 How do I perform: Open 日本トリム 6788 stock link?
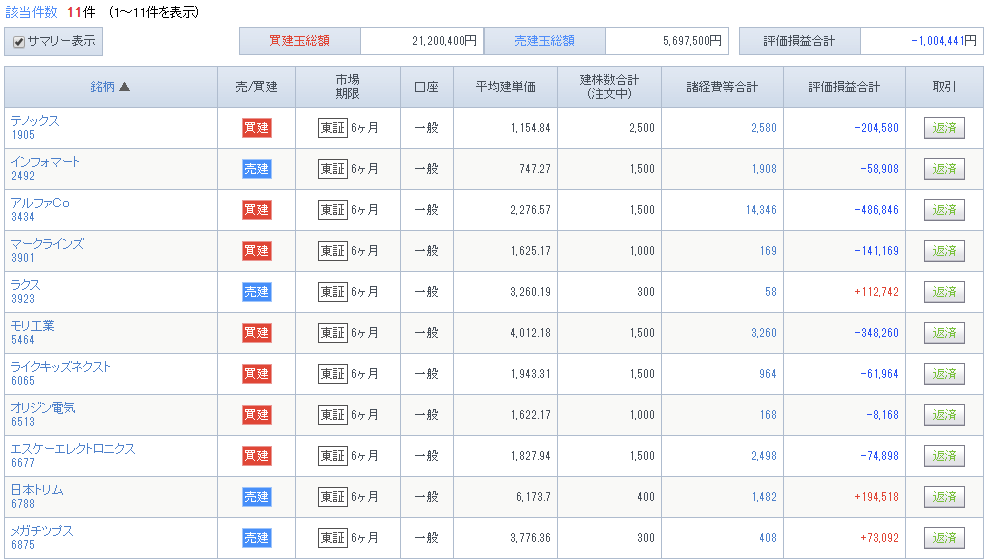[37, 497]
